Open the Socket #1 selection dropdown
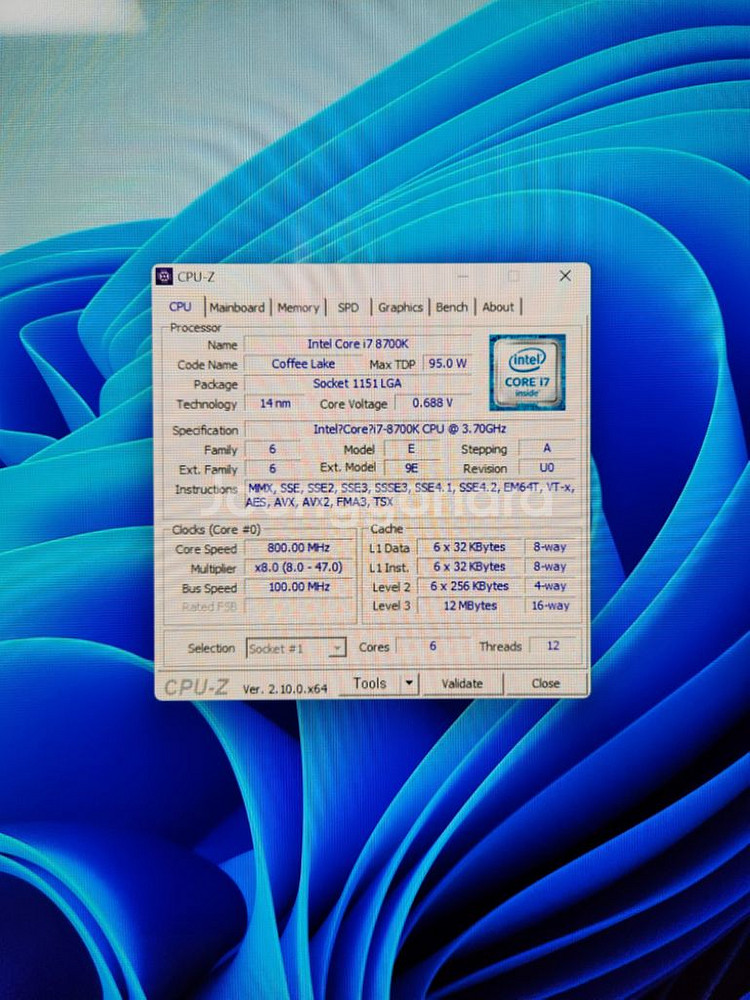 (x=296, y=649)
